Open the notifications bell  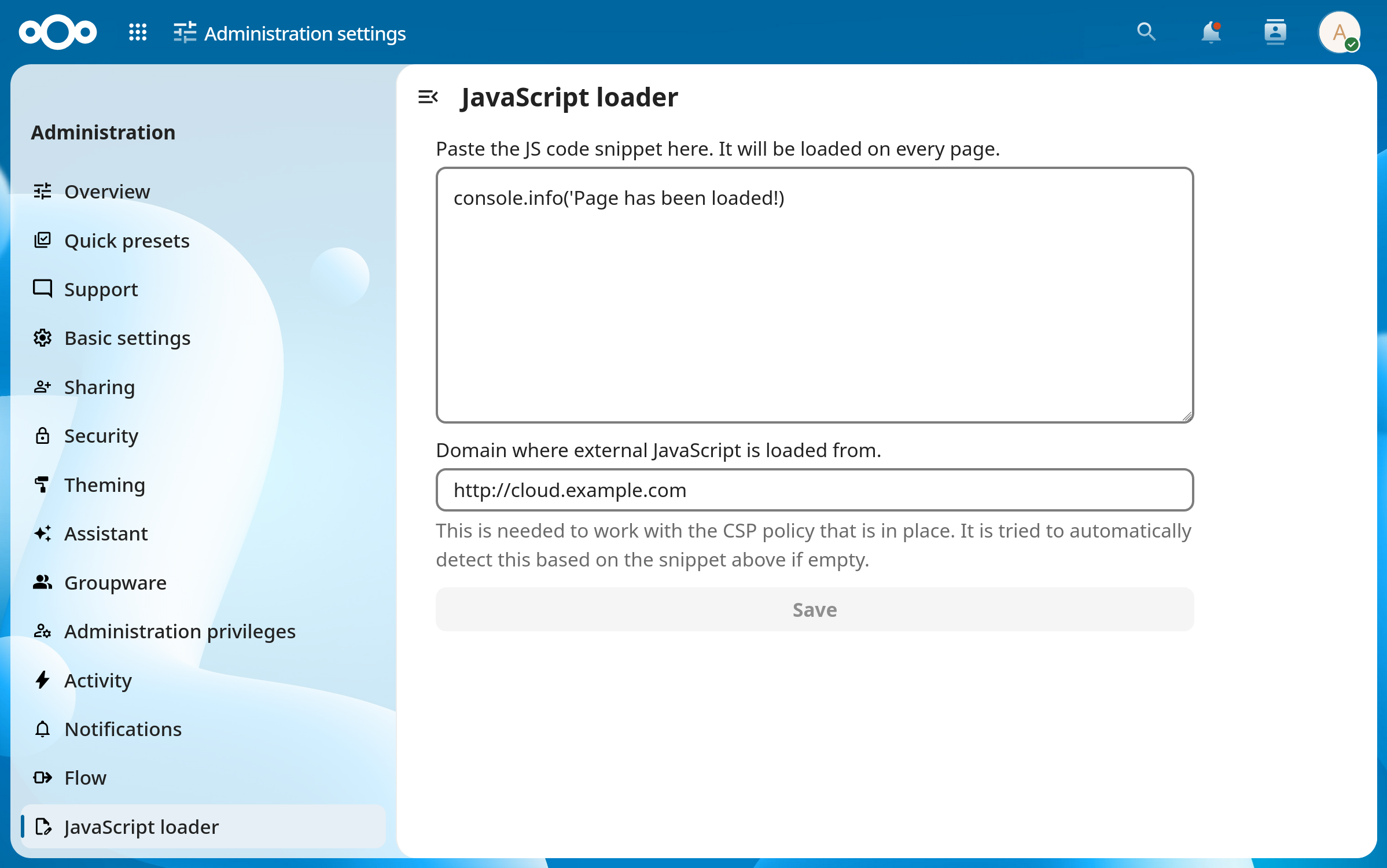click(x=1211, y=32)
